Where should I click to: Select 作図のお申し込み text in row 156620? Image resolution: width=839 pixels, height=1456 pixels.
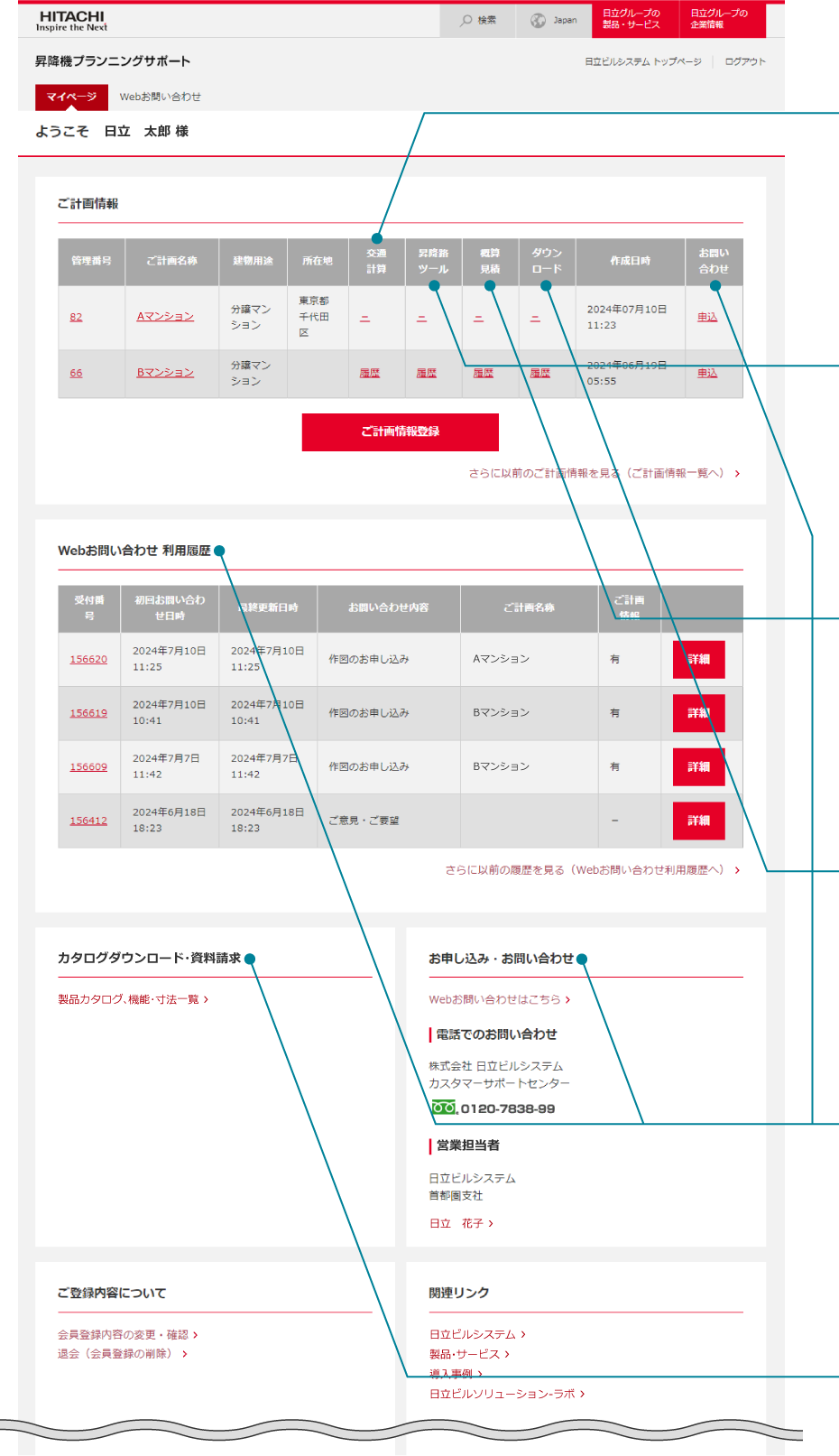pyautogui.click(x=369, y=659)
